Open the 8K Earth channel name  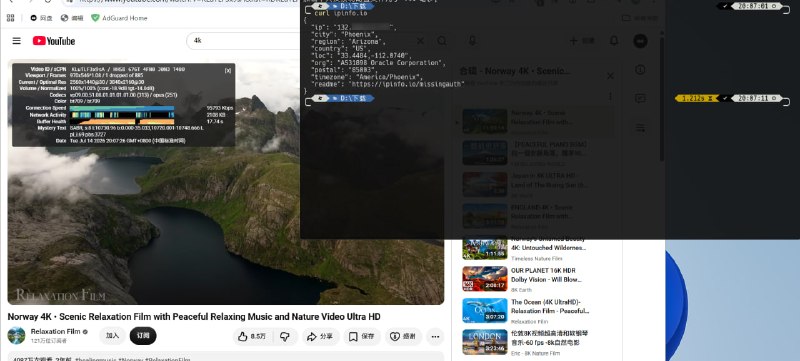[521, 290]
